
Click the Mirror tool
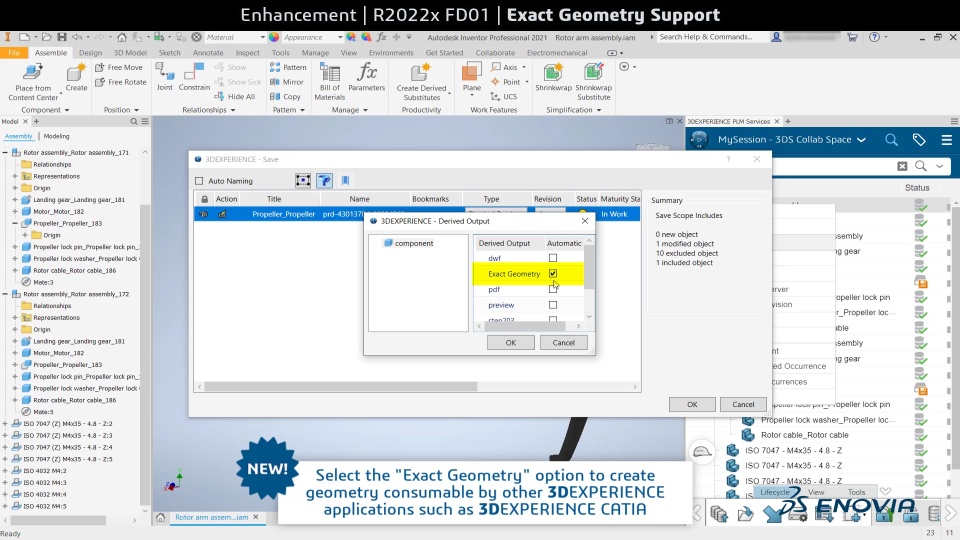pos(287,82)
